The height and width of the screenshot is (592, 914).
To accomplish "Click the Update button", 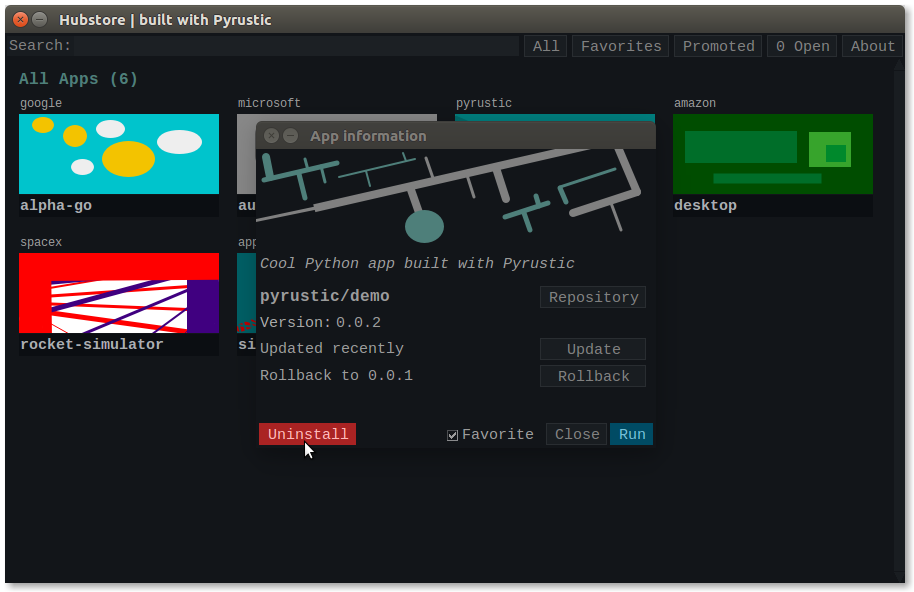I will [593, 349].
